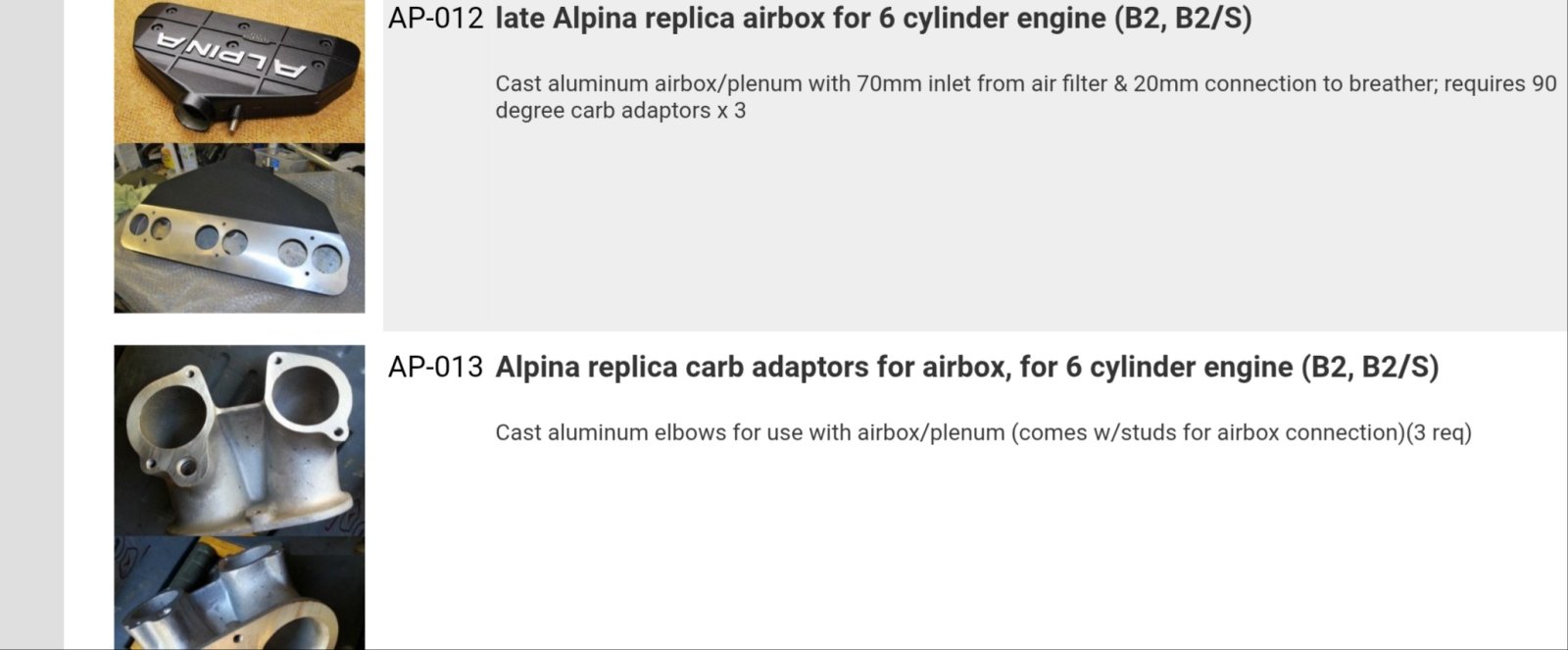1568x650 pixels.
Task: Click the AP-013 part number
Action: pyautogui.click(x=435, y=368)
